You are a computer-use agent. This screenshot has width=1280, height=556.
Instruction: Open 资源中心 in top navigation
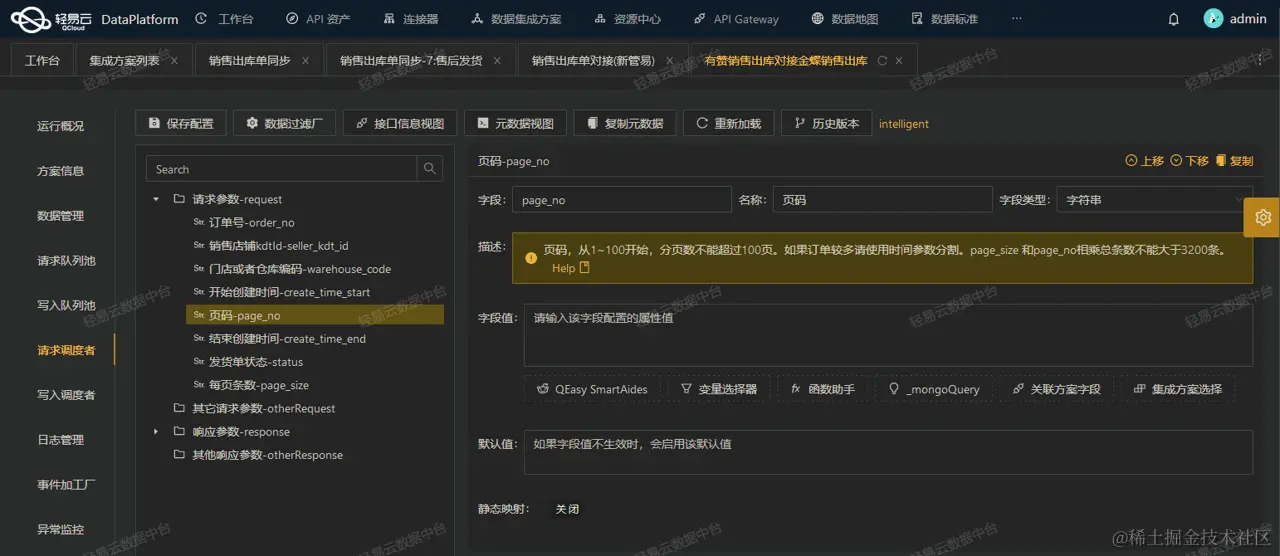pos(626,19)
